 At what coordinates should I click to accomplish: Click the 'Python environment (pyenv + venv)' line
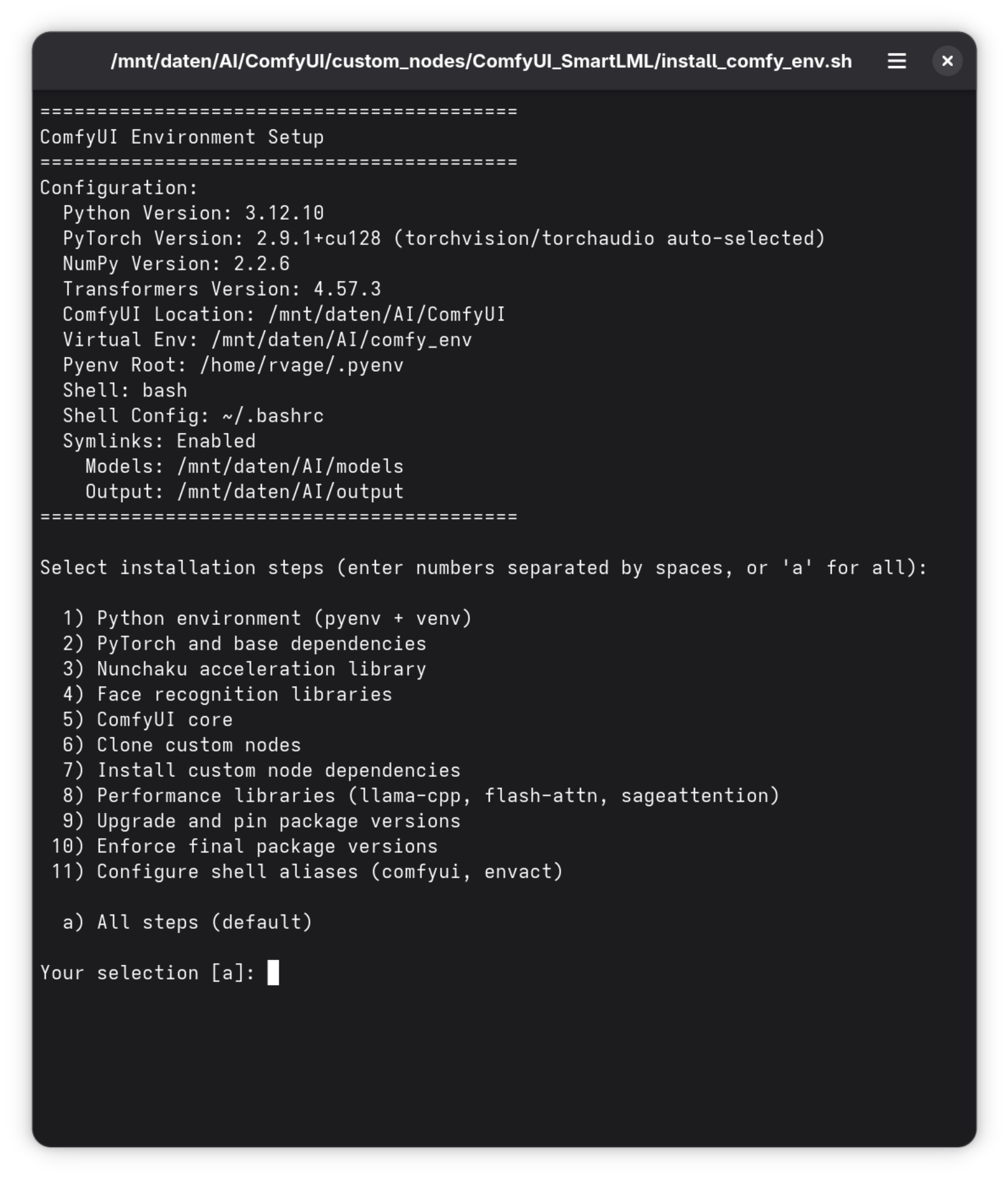click(267, 618)
